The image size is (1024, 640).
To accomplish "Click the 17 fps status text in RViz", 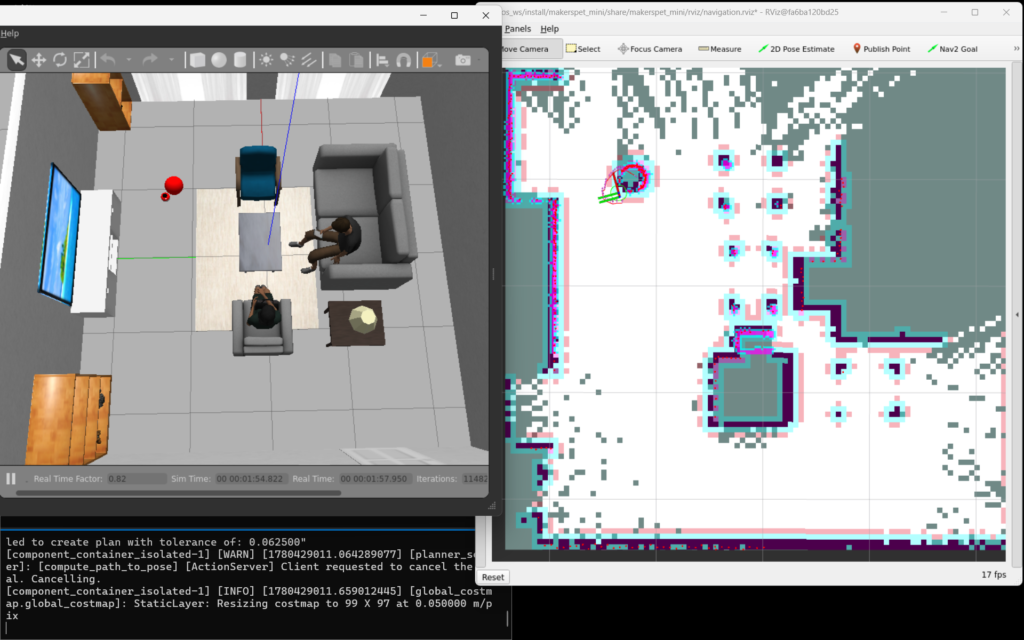I will coord(993,575).
